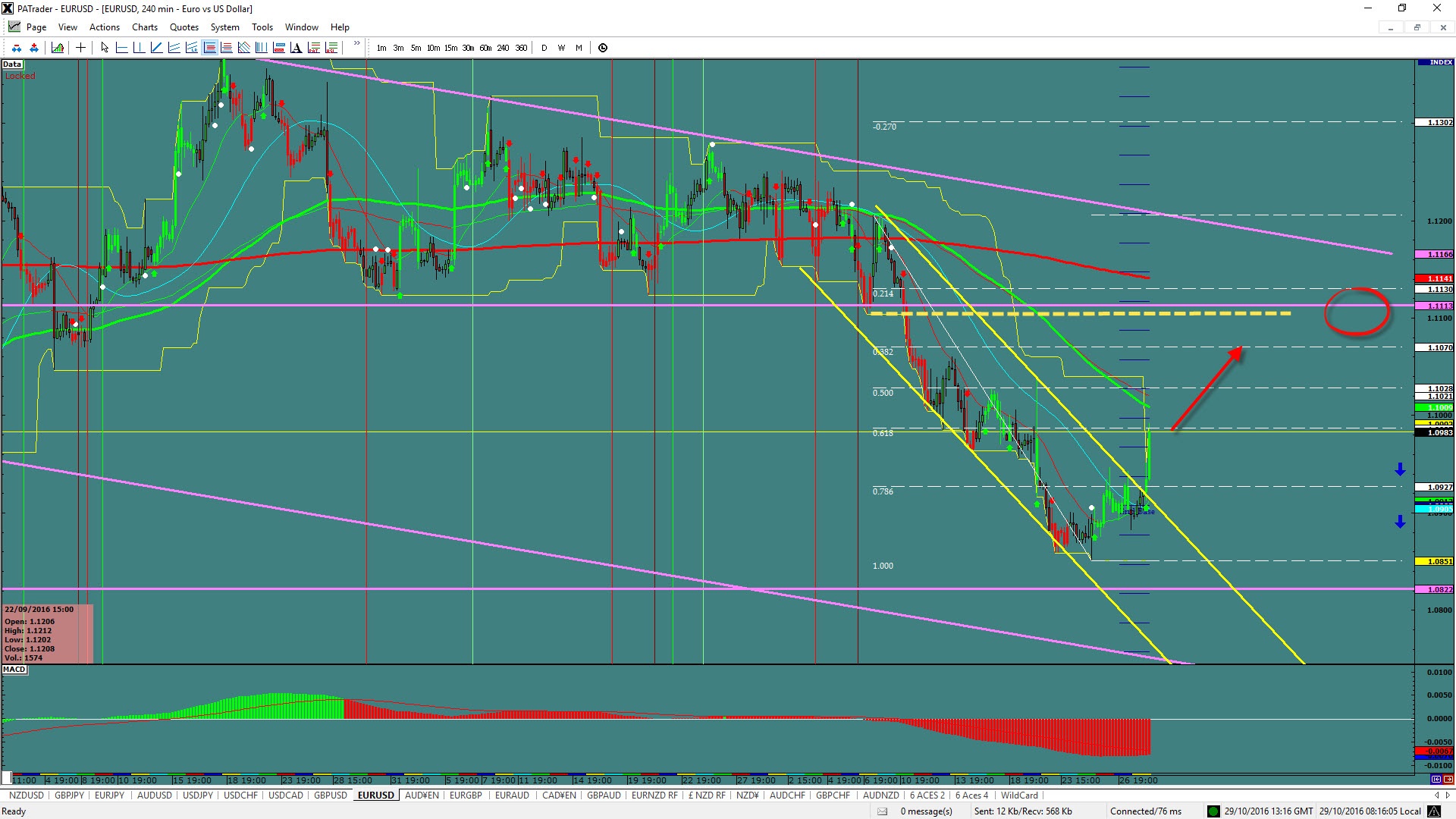1456x819 pixels.
Task: Expand toolbar overflow chevron
Action: pos(356,43)
